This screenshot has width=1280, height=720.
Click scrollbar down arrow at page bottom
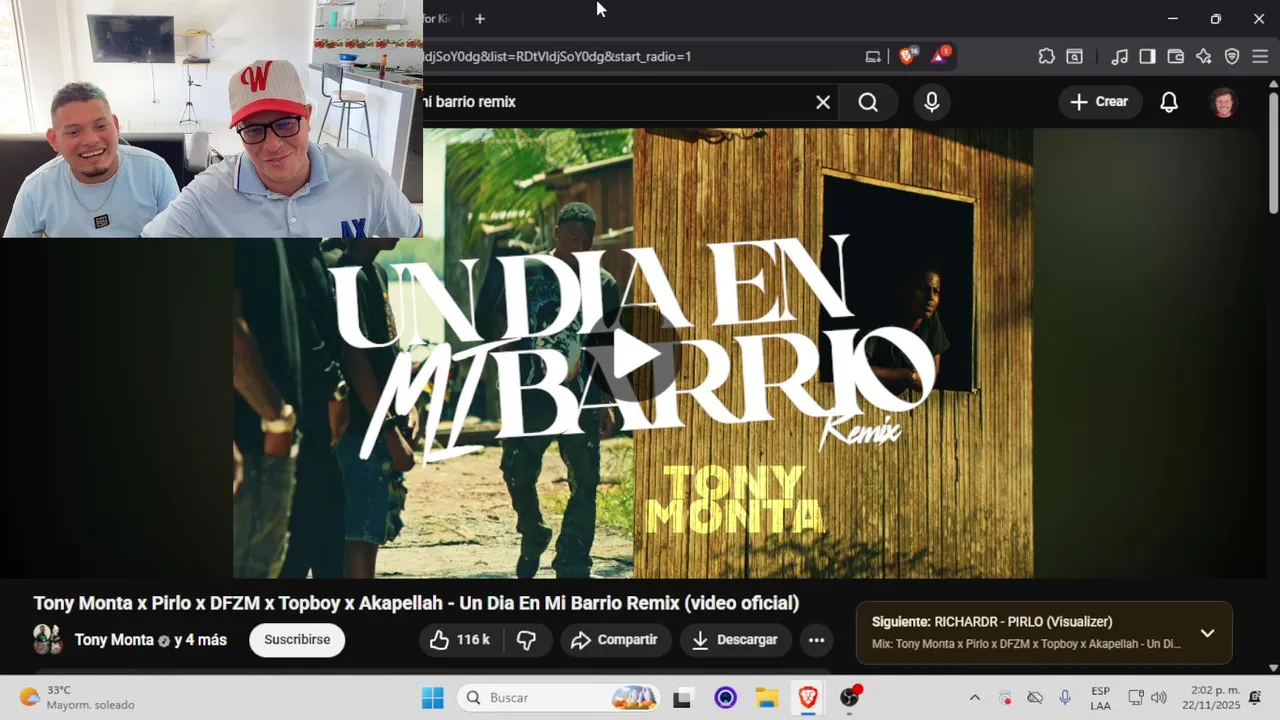pyautogui.click(x=1273, y=668)
